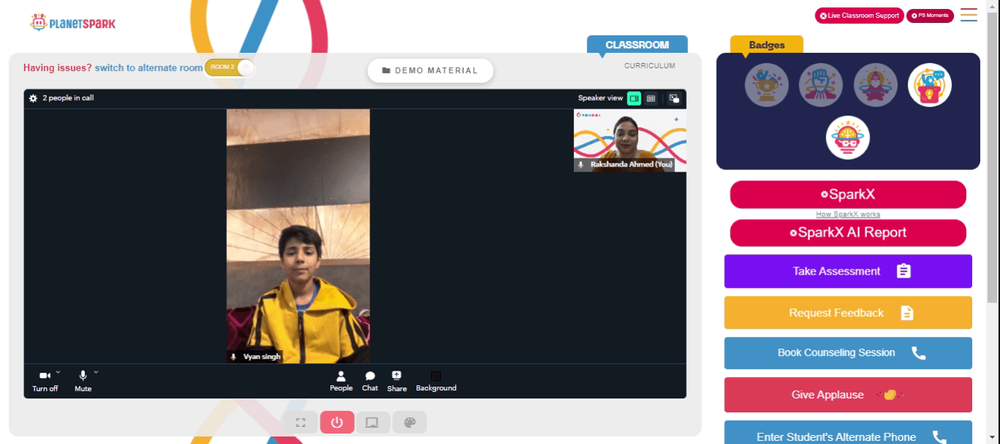Toggle the ROOM 2 alternate room switch
Viewport: 1000px width, 444px height.
point(230,67)
